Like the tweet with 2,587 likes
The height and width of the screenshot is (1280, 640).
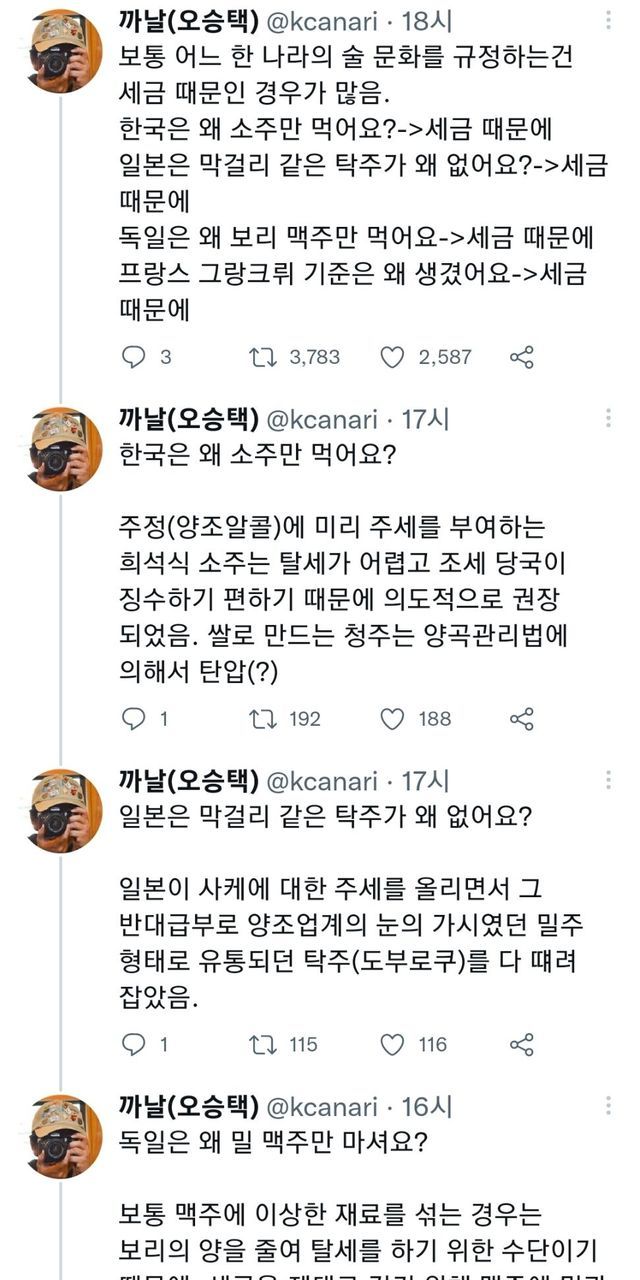(x=393, y=357)
